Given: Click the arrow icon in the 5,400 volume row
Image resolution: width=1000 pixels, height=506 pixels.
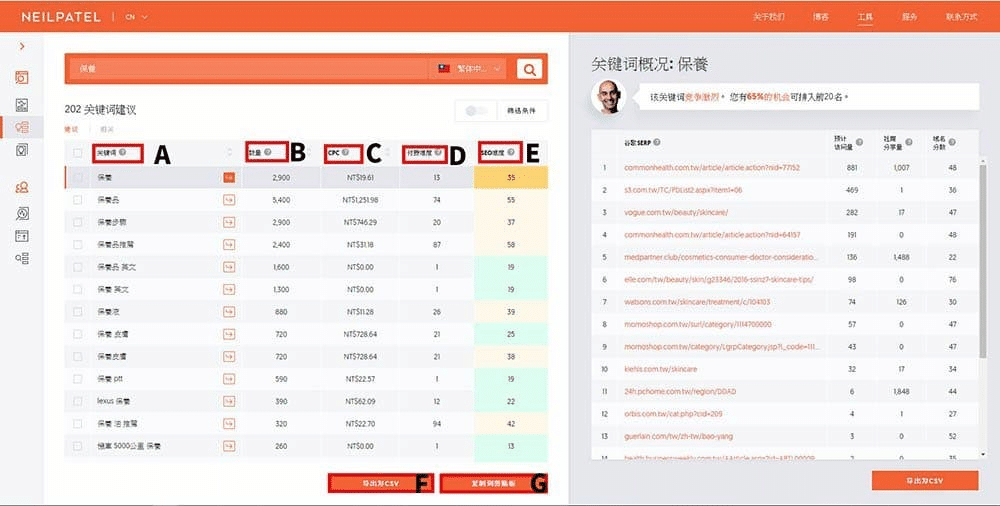Looking at the screenshot, I should pyautogui.click(x=229, y=200).
